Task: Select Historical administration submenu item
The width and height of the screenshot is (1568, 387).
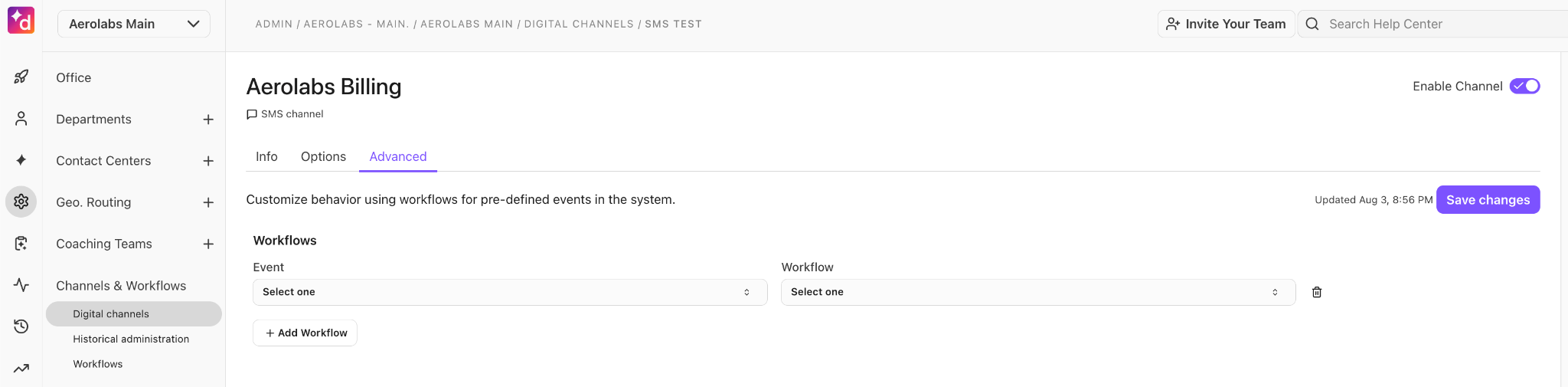Action: pos(131,339)
